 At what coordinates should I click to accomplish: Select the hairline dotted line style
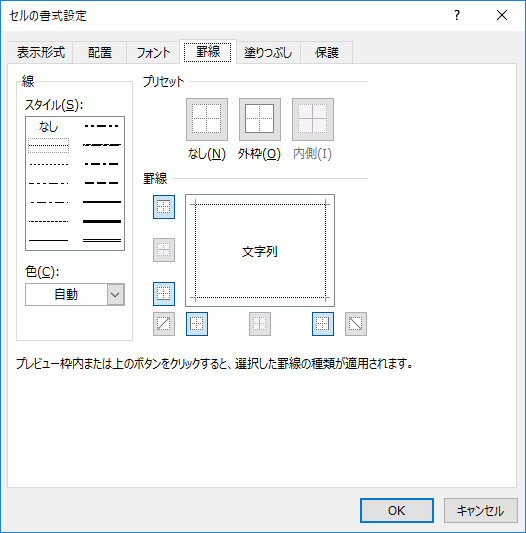49,145
